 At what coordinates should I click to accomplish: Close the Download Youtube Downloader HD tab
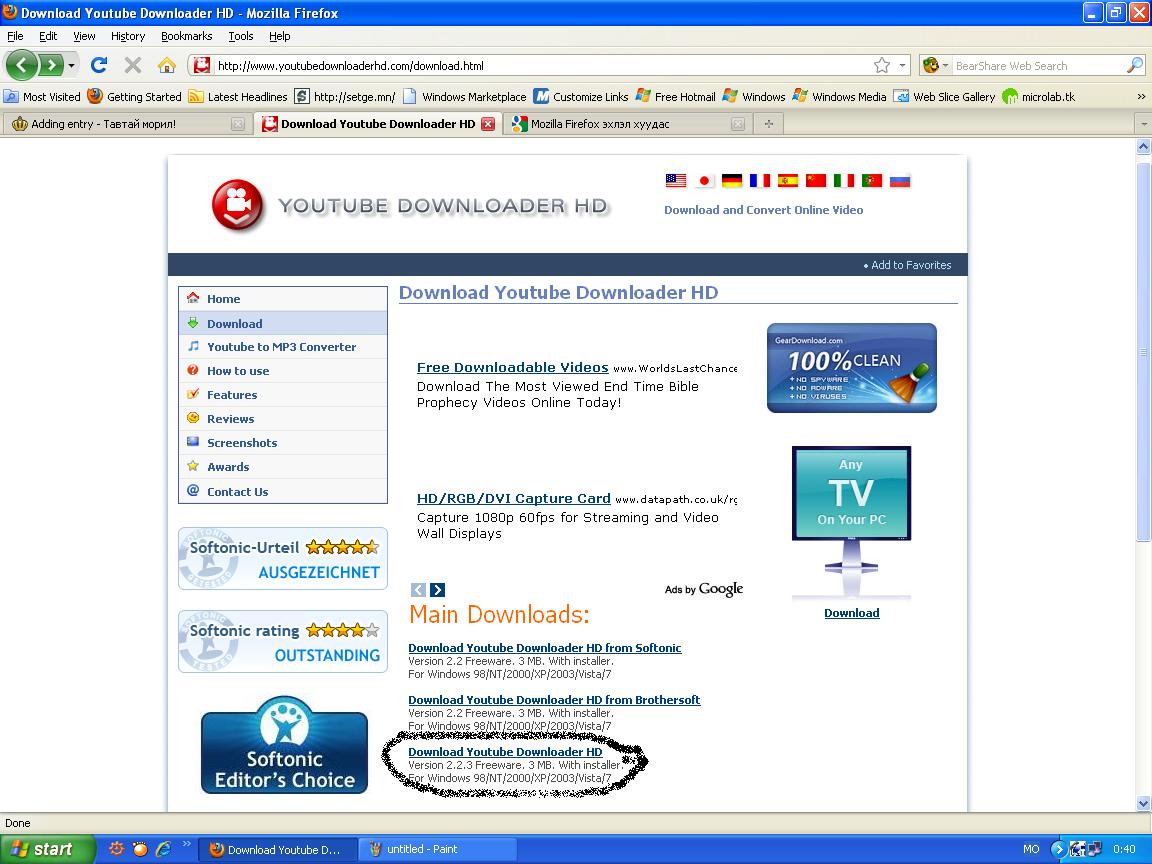[x=488, y=124]
